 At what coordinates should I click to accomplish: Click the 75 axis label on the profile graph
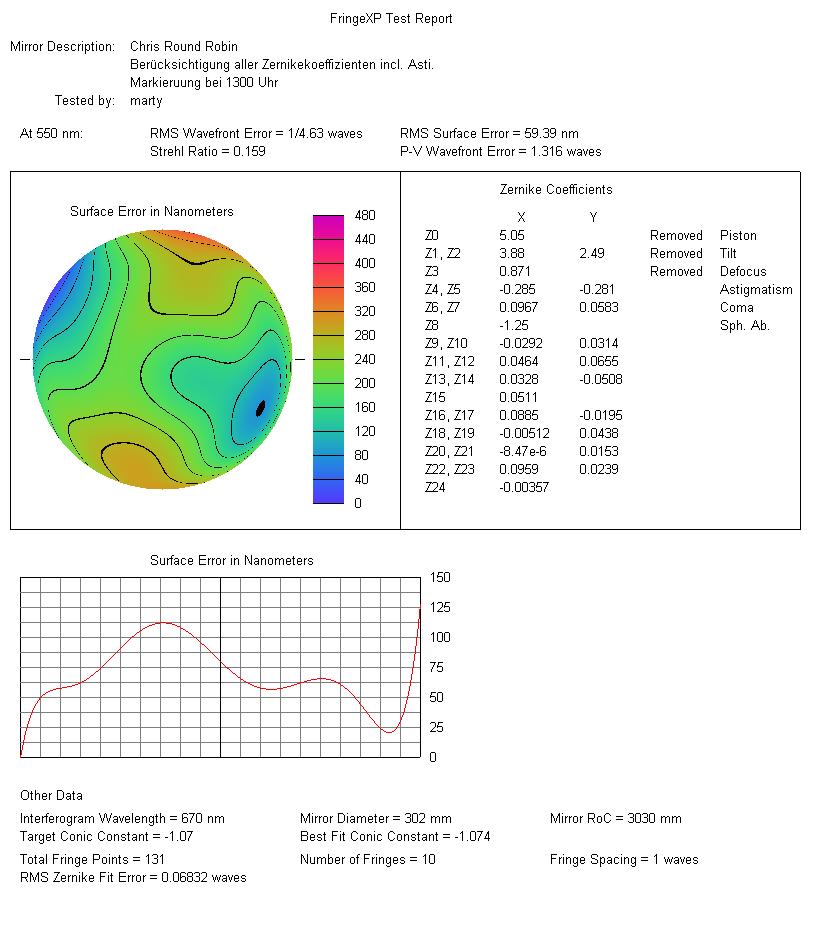pos(436,667)
